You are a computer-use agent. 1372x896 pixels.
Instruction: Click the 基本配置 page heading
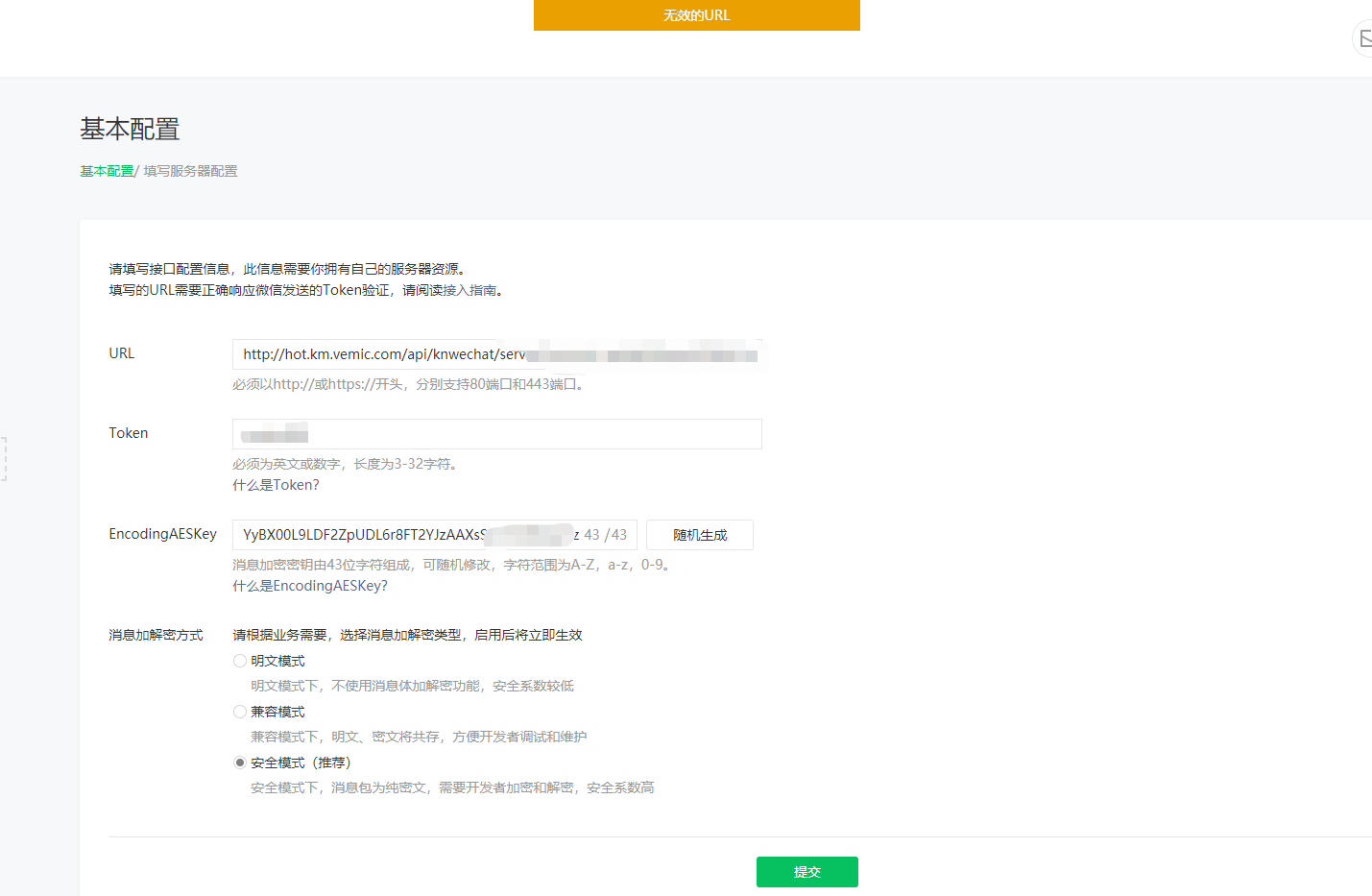click(130, 129)
